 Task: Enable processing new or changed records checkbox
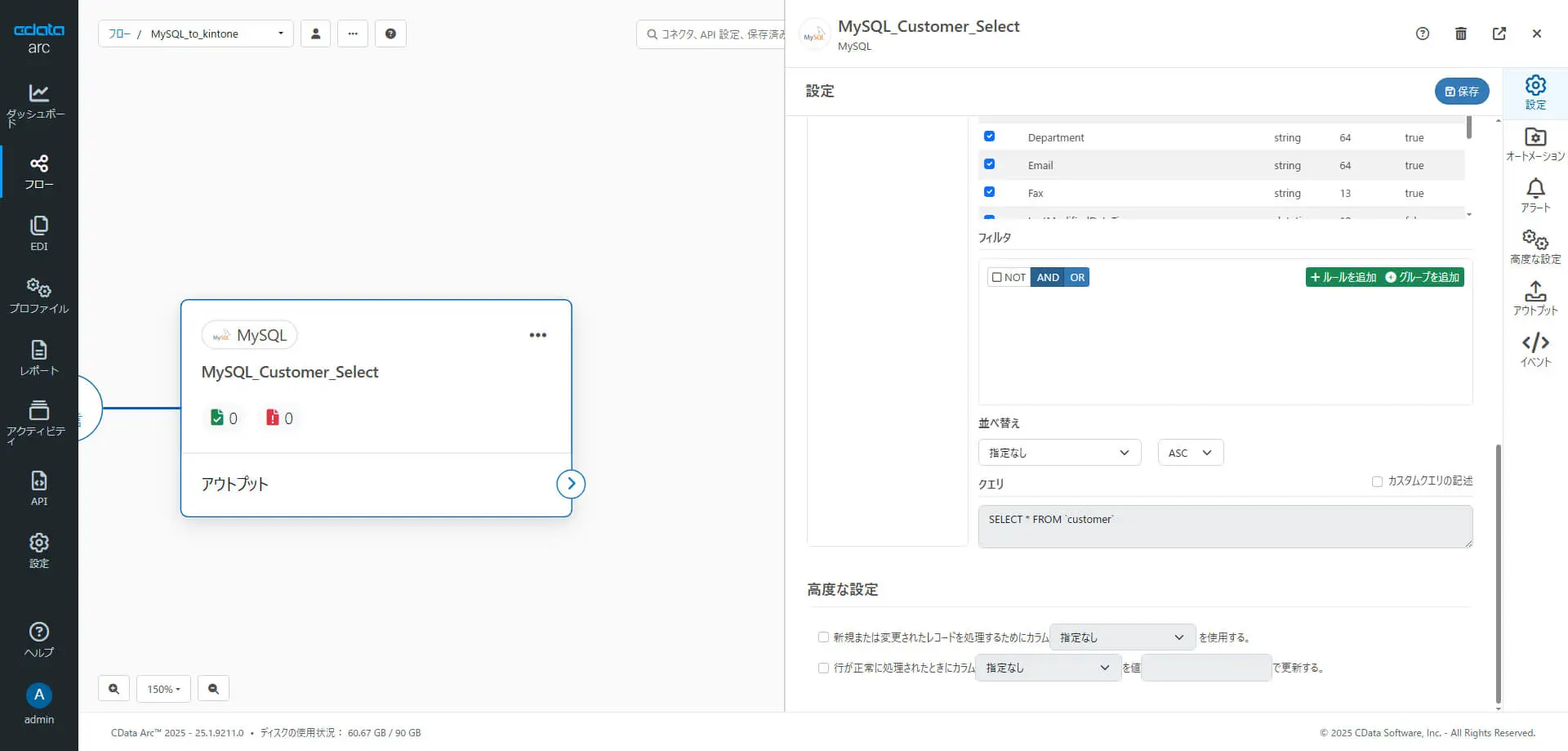(823, 637)
